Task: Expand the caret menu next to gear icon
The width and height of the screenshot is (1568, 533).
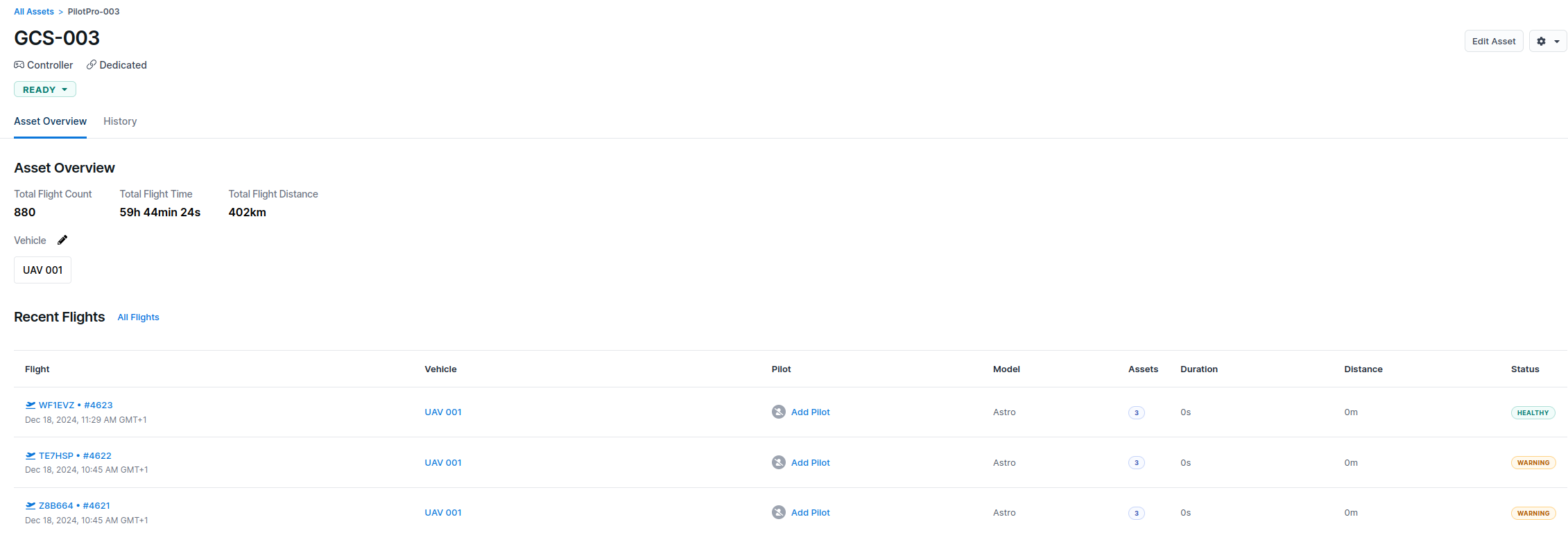Action: (1557, 42)
